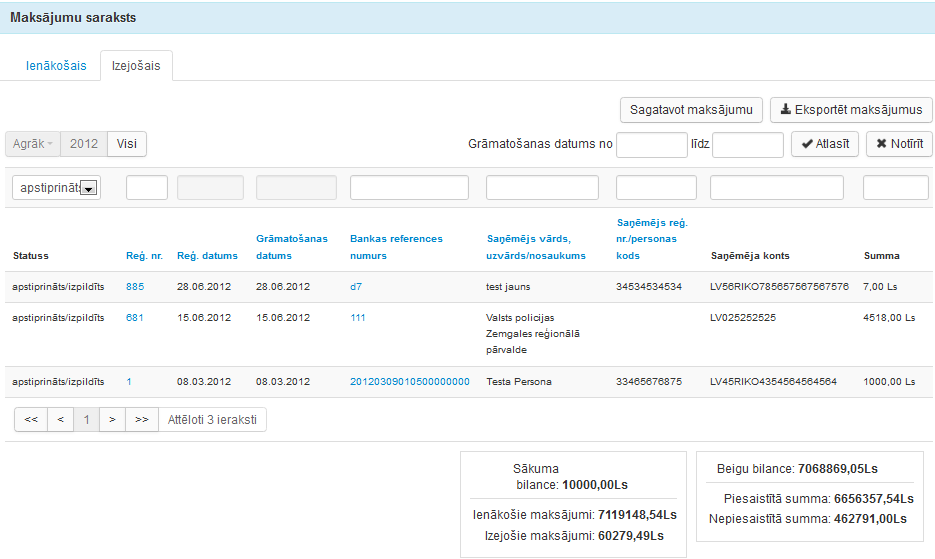935x559 pixels.
Task: Switch to the Ienākošais tab
Action: (56, 66)
